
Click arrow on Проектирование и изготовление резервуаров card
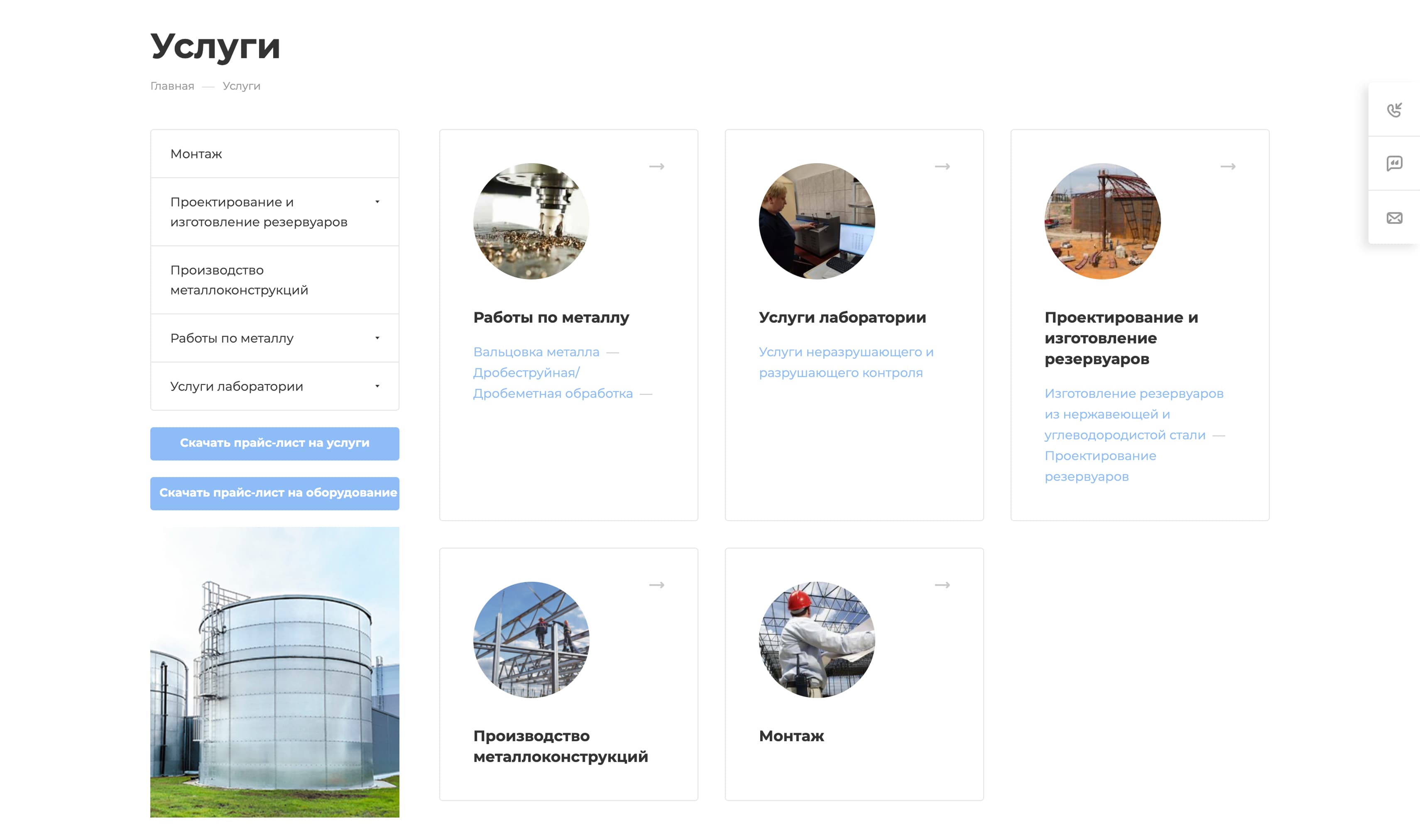[1228, 167]
